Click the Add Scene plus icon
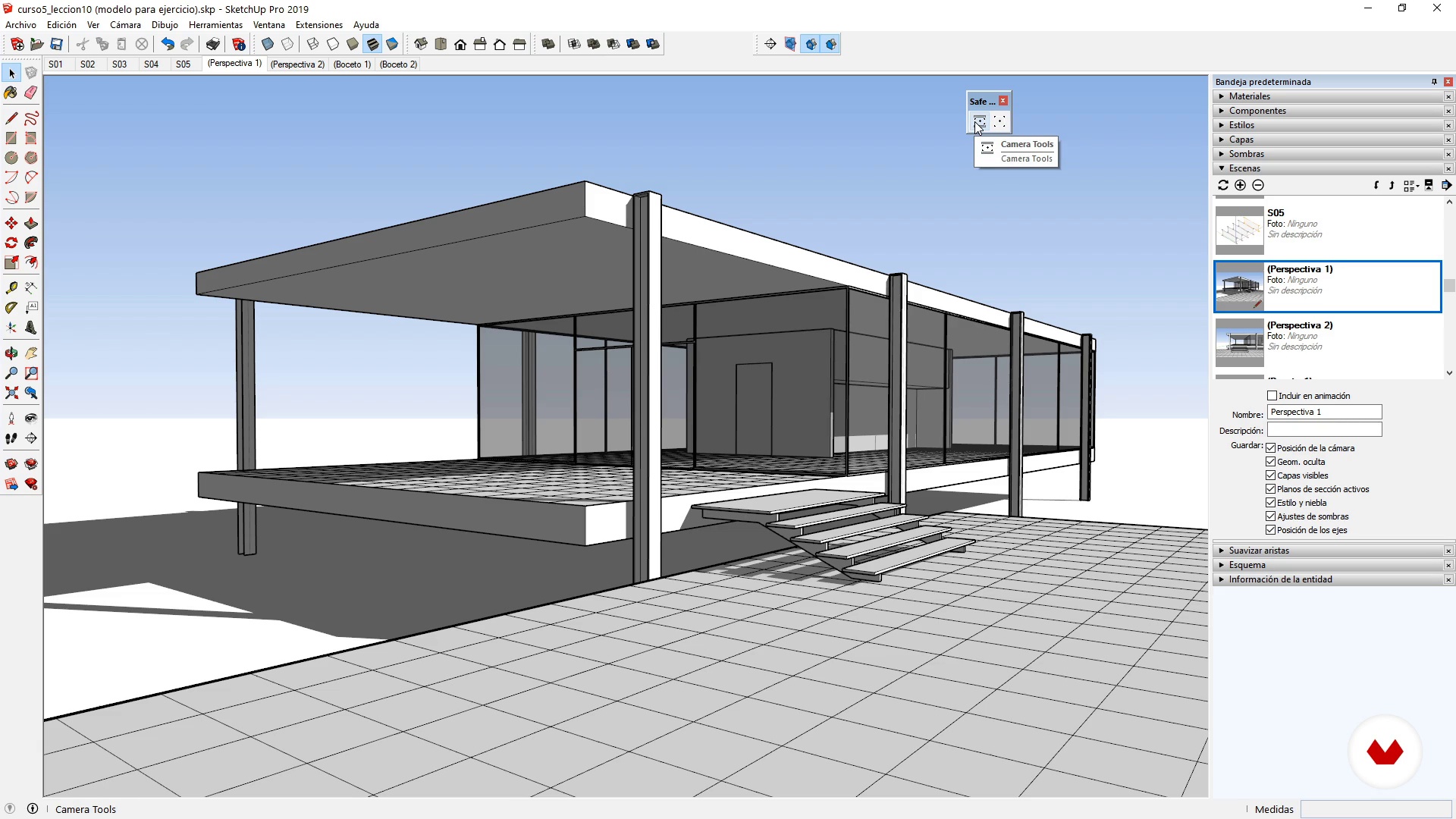 tap(1241, 185)
